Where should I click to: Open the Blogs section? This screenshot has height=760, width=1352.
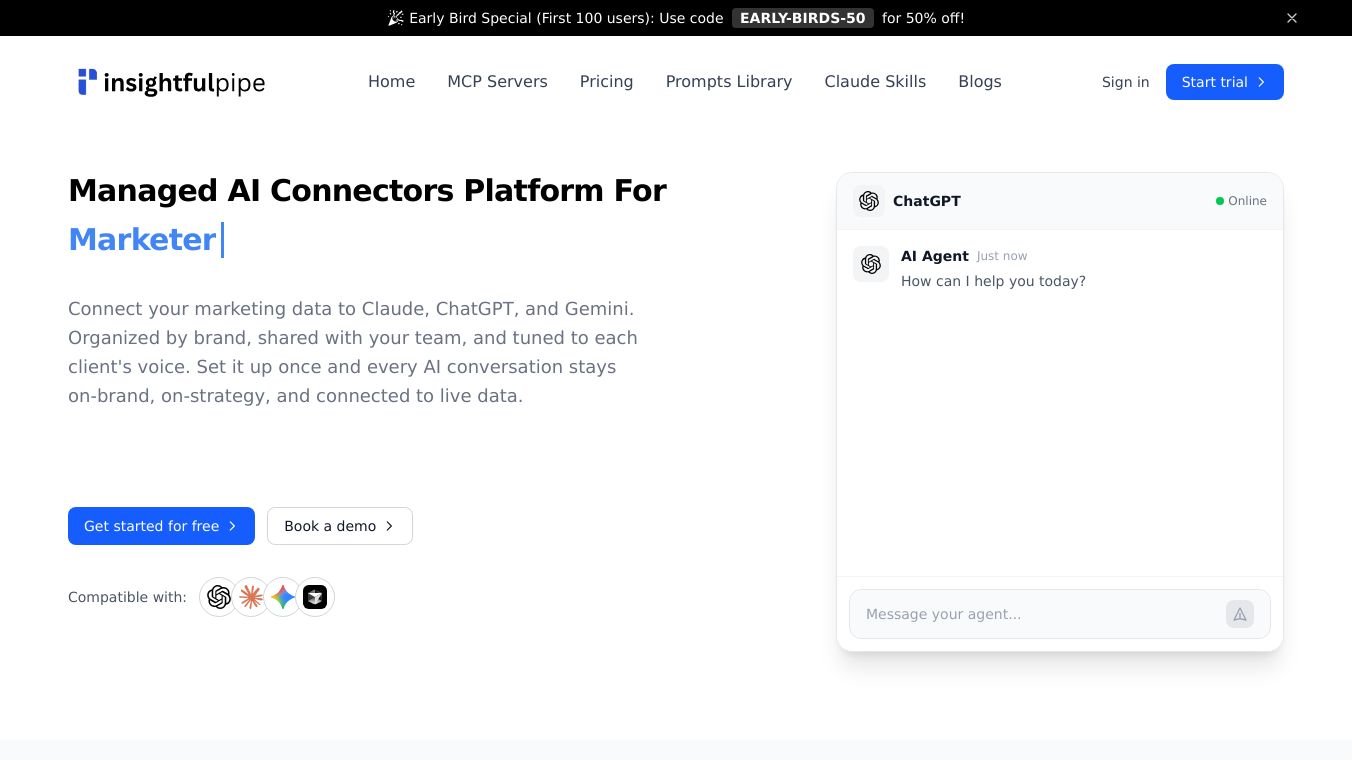click(x=979, y=82)
